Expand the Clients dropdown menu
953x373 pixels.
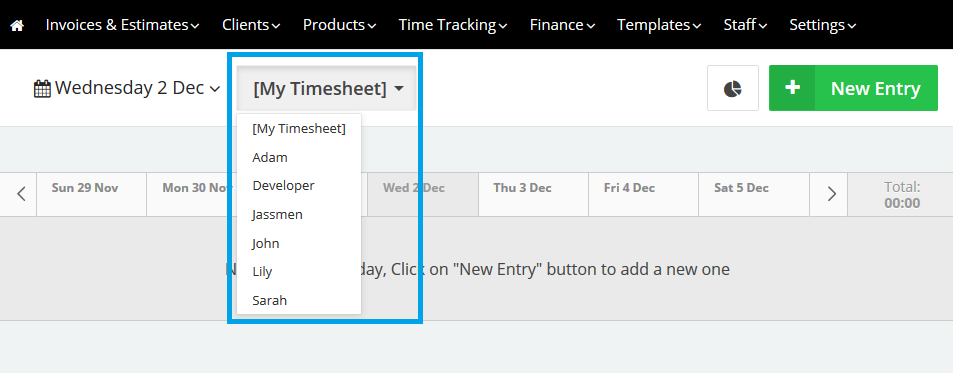point(251,25)
